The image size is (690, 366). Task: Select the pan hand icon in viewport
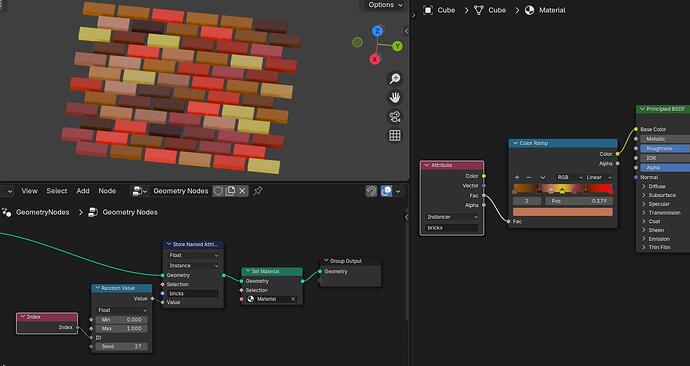395,97
